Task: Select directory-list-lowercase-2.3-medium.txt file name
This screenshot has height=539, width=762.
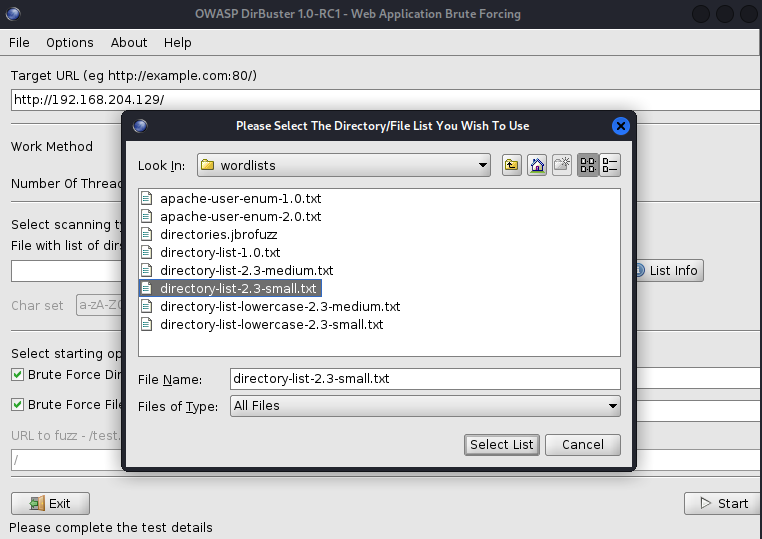Action: coord(280,306)
